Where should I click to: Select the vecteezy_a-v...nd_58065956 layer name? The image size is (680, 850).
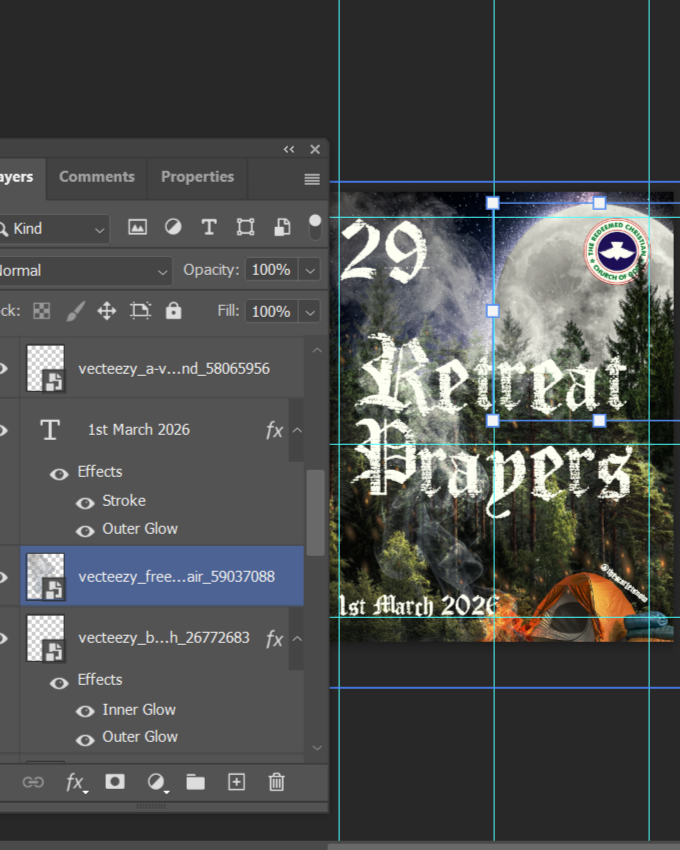pyautogui.click(x=174, y=369)
